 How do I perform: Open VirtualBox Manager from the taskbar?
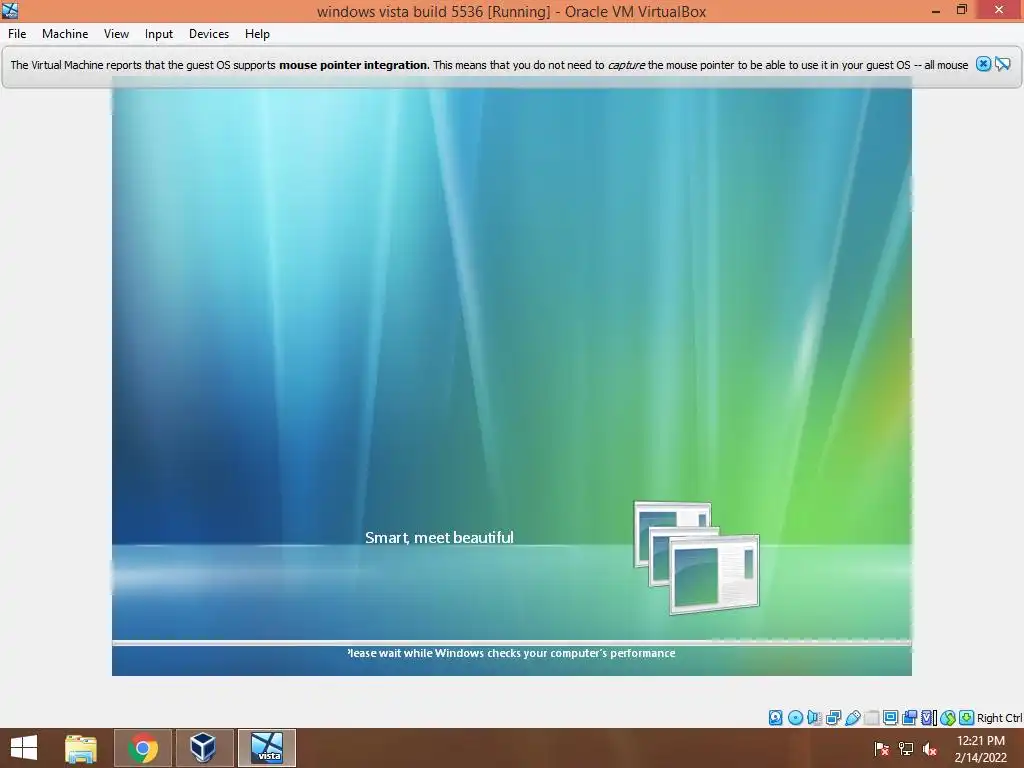203,748
